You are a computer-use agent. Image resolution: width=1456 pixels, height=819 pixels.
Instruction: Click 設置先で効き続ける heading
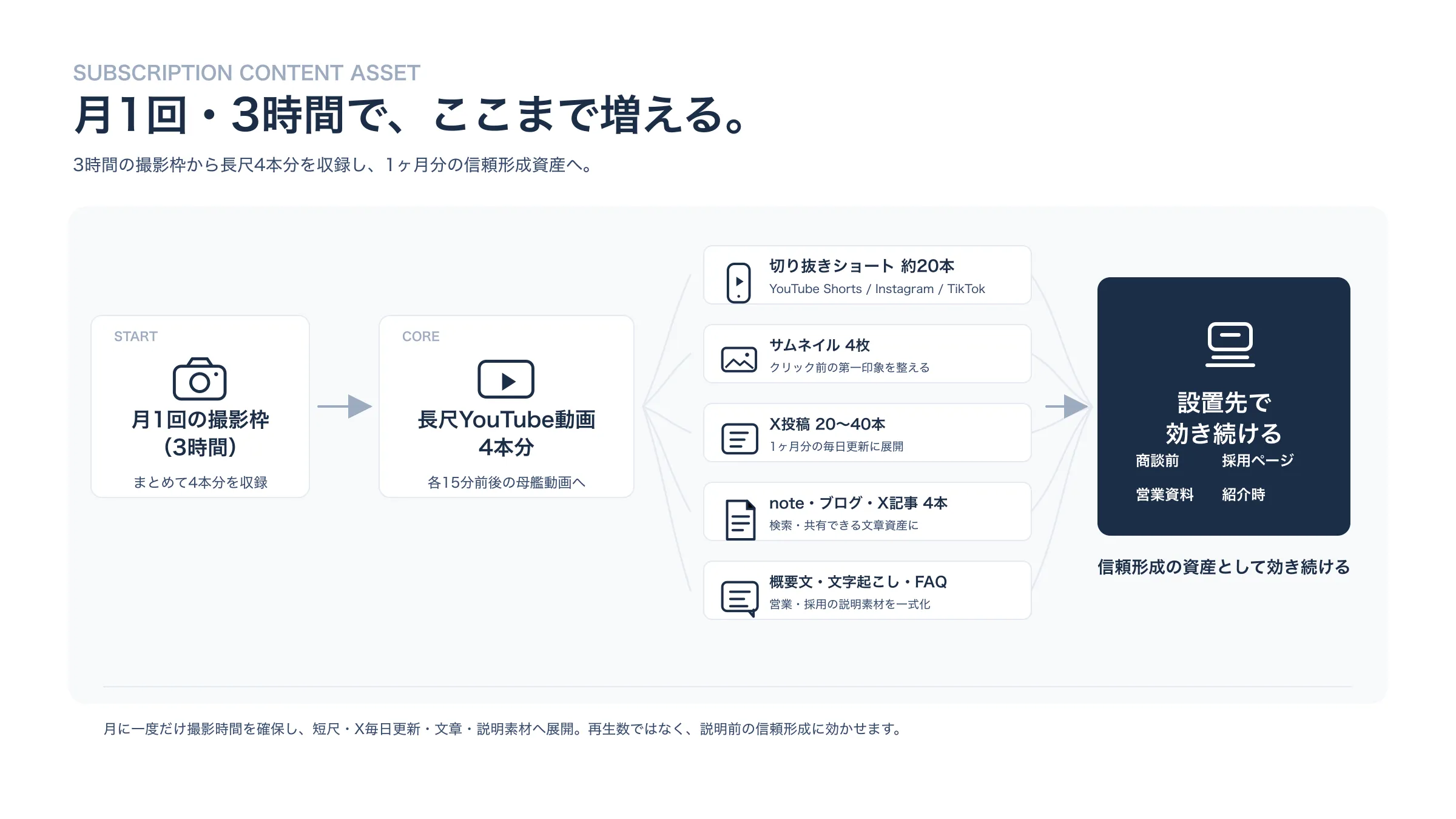[1224, 418]
